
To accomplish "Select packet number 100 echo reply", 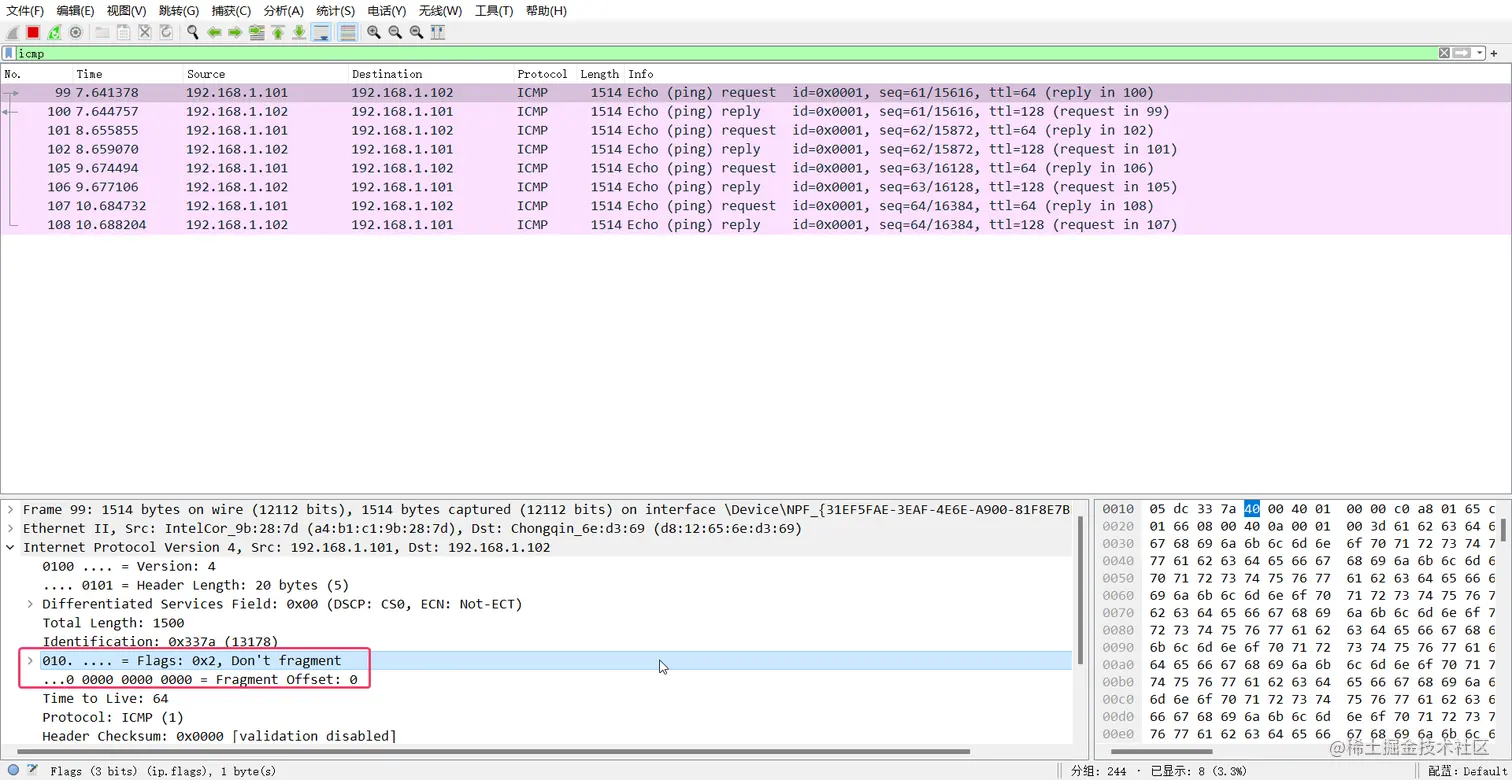I will pos(755,111).
